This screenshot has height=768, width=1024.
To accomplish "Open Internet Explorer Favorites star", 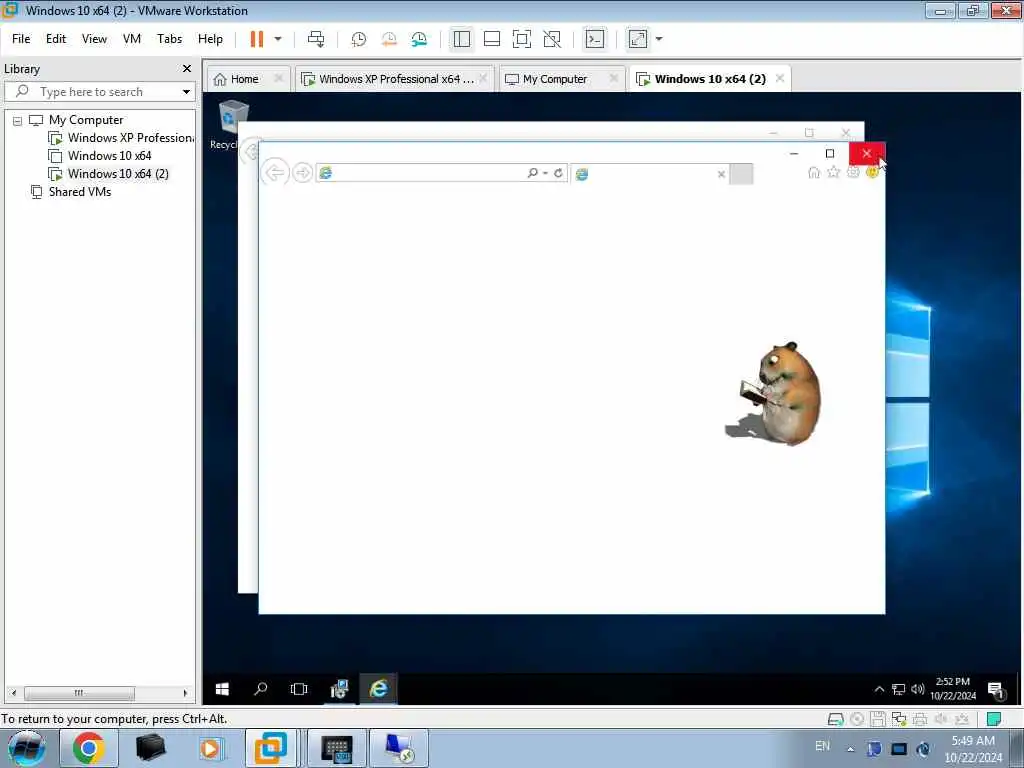I will [x=833, y=172].
